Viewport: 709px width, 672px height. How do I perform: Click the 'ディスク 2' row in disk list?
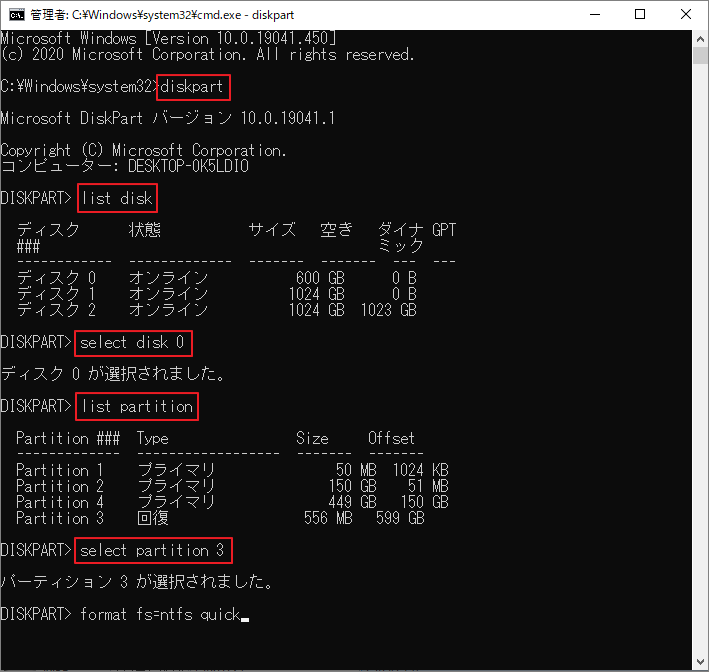pyautogui.click(x=217, y=310)
